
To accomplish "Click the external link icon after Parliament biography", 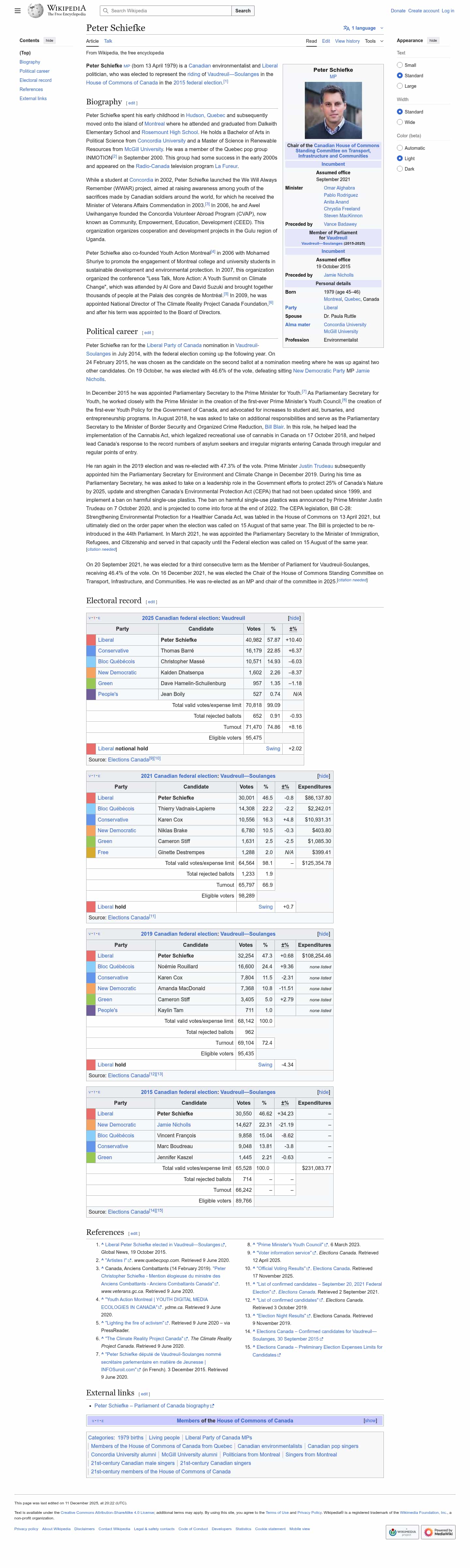I will (212, 1406).
